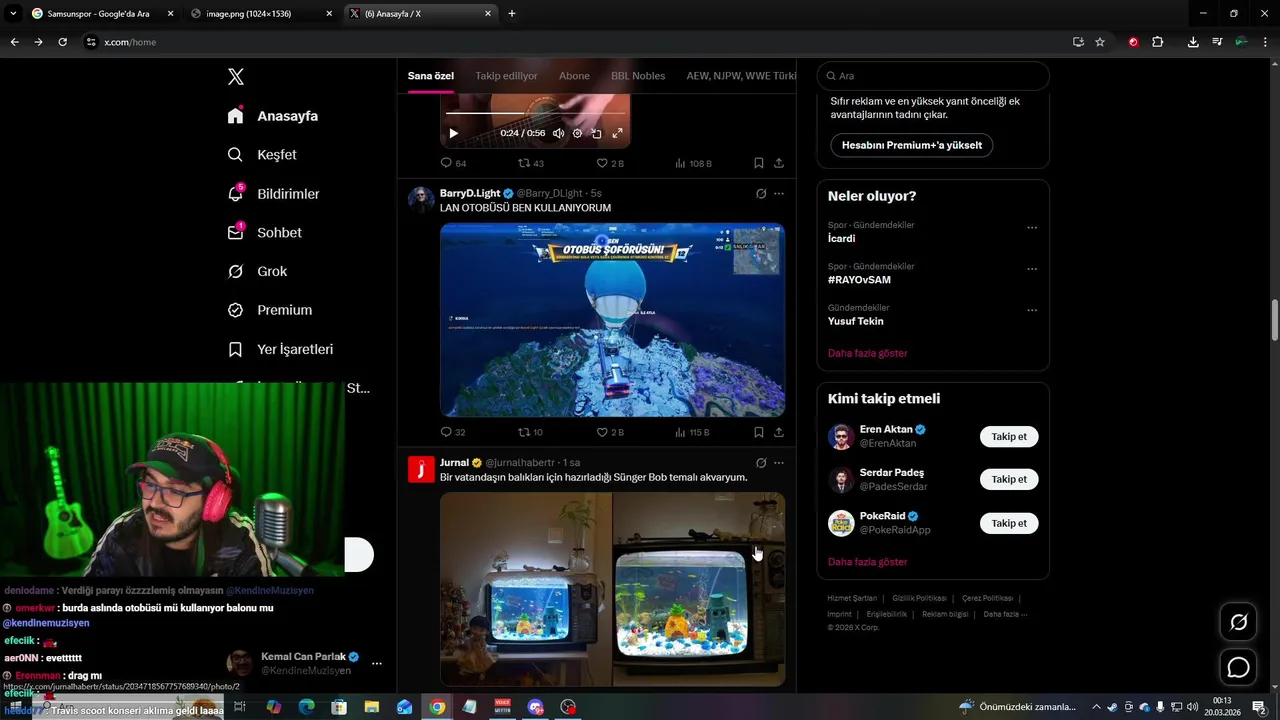1280x720 pixels.
Task: View analytics of guitar post, 108 B
Action: click(x=693, y=163)
